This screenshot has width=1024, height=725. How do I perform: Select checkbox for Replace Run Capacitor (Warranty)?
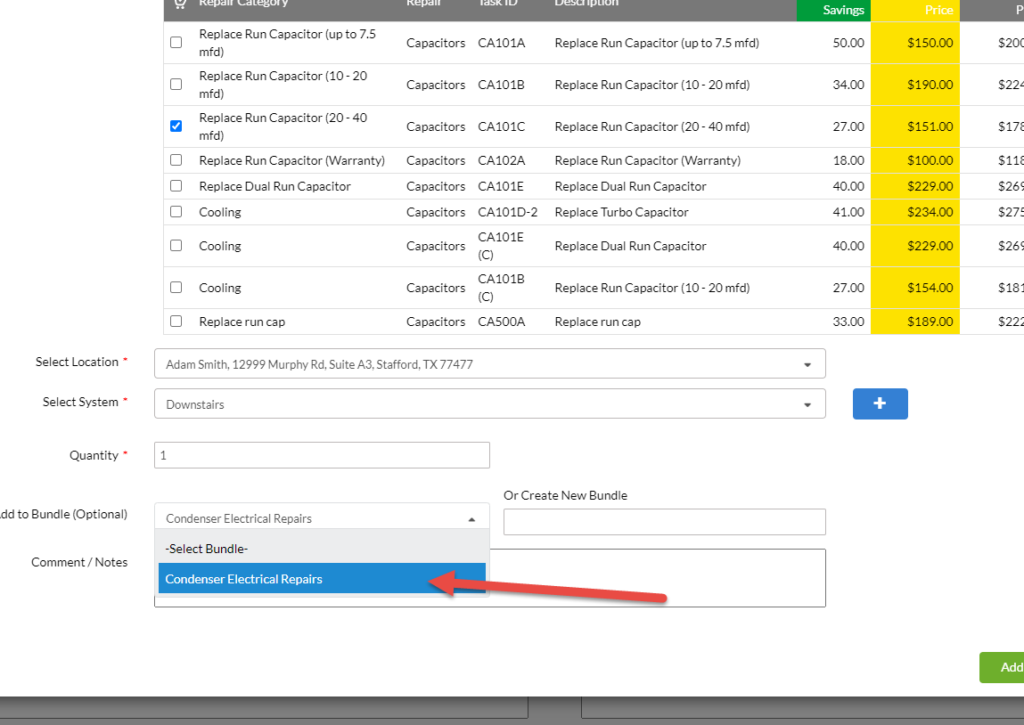(x=176, y=160)
